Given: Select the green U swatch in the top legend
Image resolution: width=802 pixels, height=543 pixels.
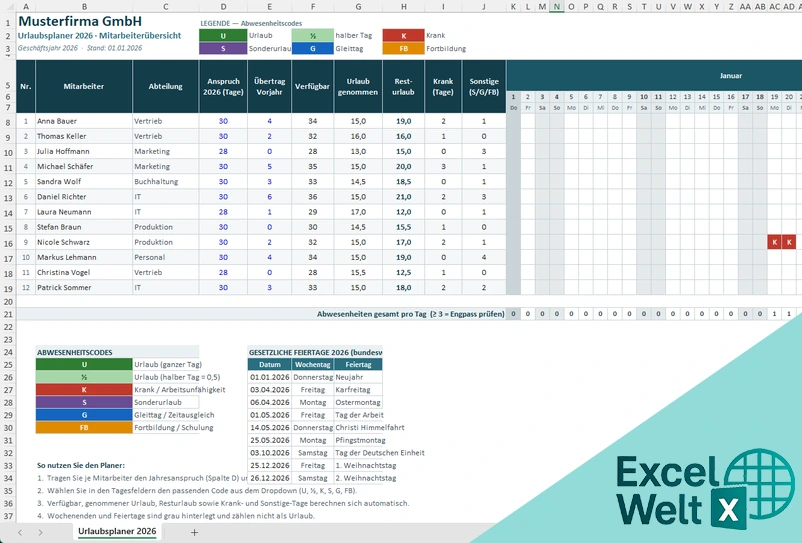Looking at the screenshot, I should click(223, 35).
